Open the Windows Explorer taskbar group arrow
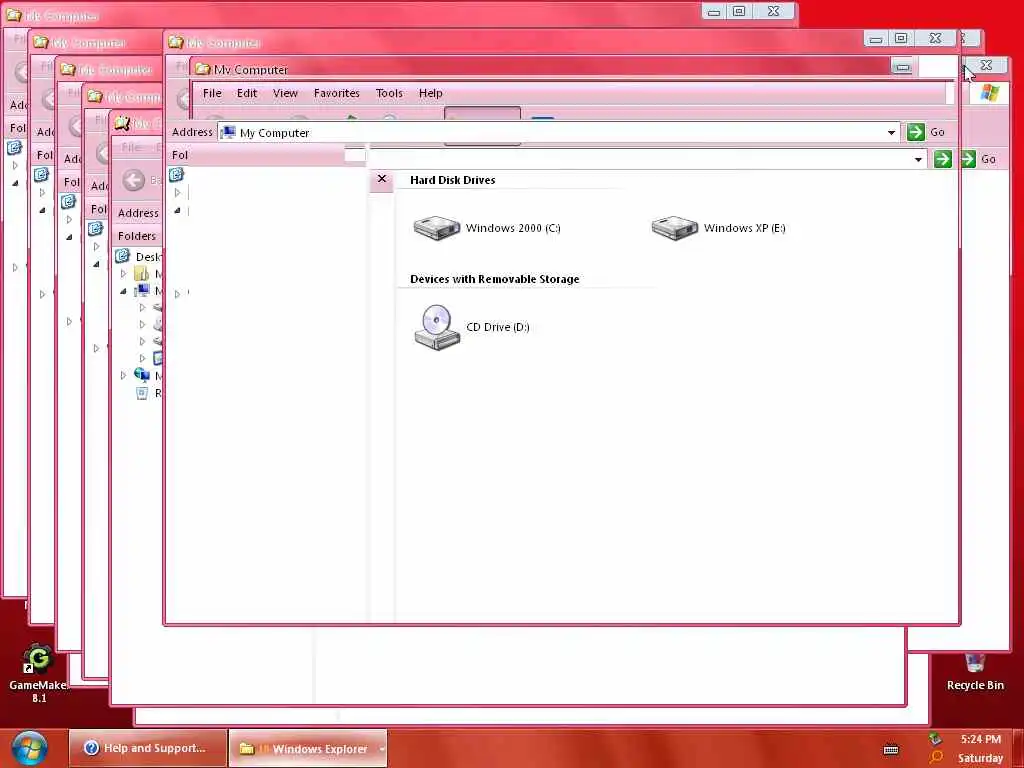 tap(382, 749)
